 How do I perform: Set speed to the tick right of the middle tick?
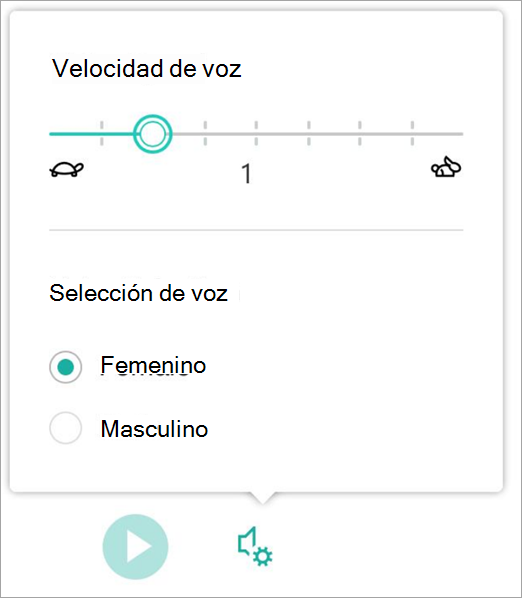[309, 133]
